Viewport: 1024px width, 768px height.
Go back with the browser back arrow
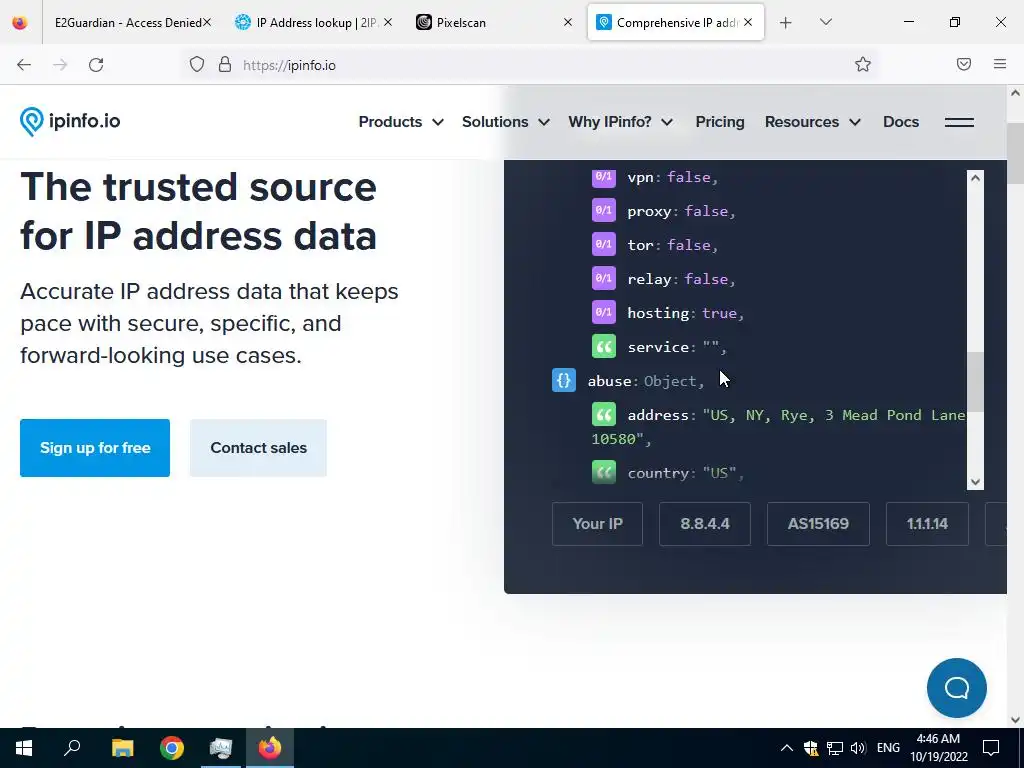pos(24,65)
